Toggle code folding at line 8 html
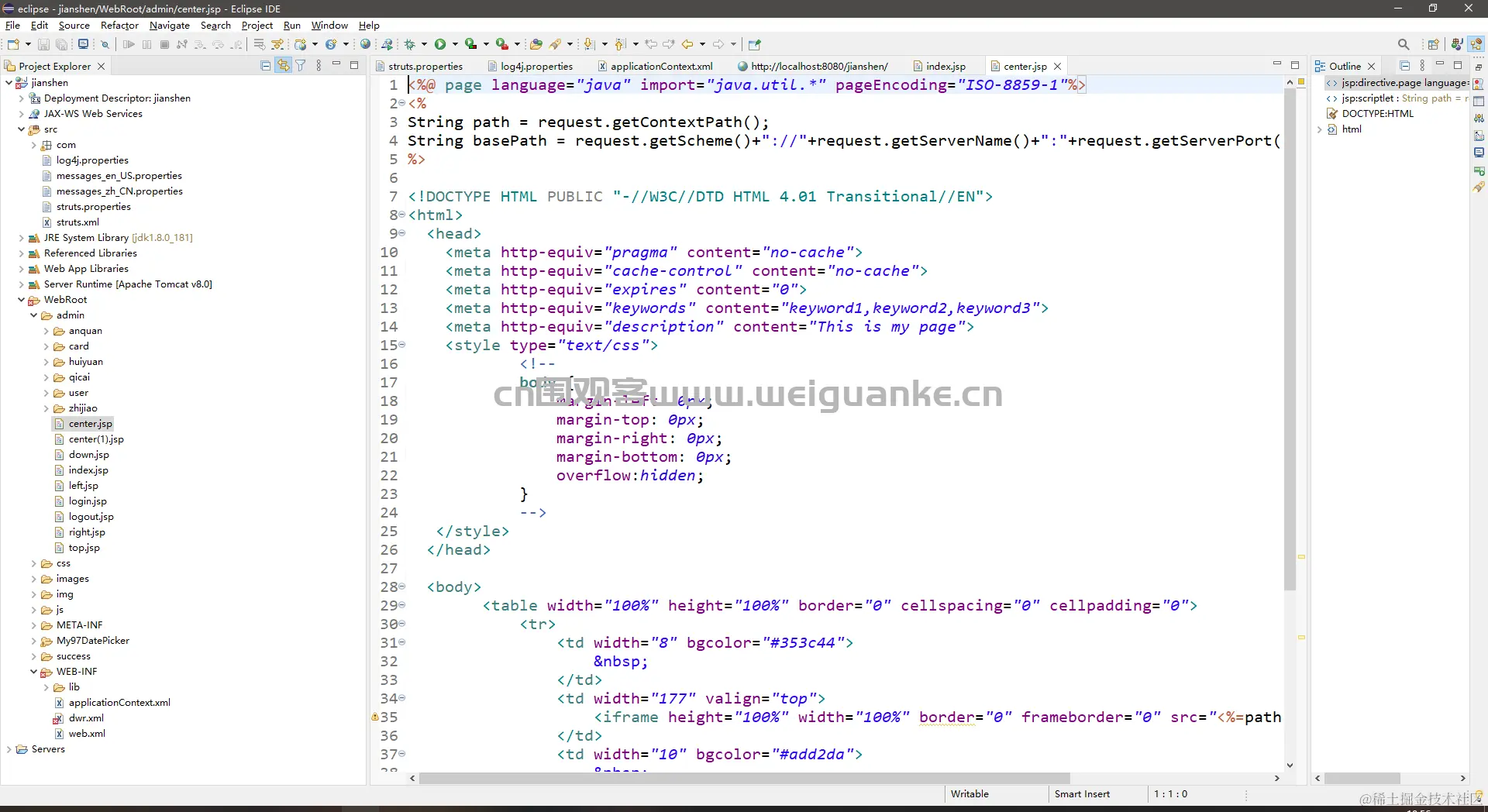Viewport: 1488px width, 812px height. click(x=402, y=214)
